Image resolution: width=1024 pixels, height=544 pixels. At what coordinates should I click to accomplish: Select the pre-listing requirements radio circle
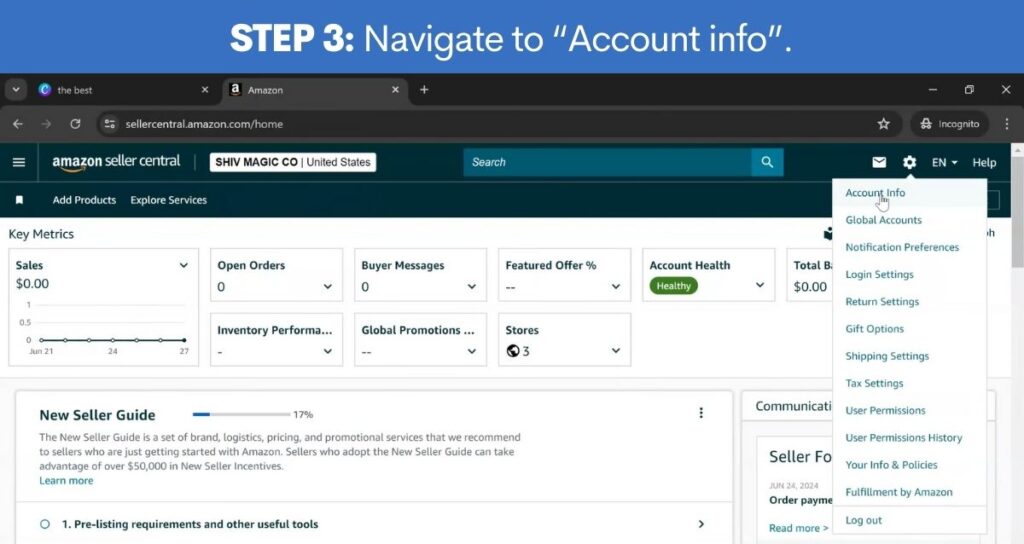(45, 524)
